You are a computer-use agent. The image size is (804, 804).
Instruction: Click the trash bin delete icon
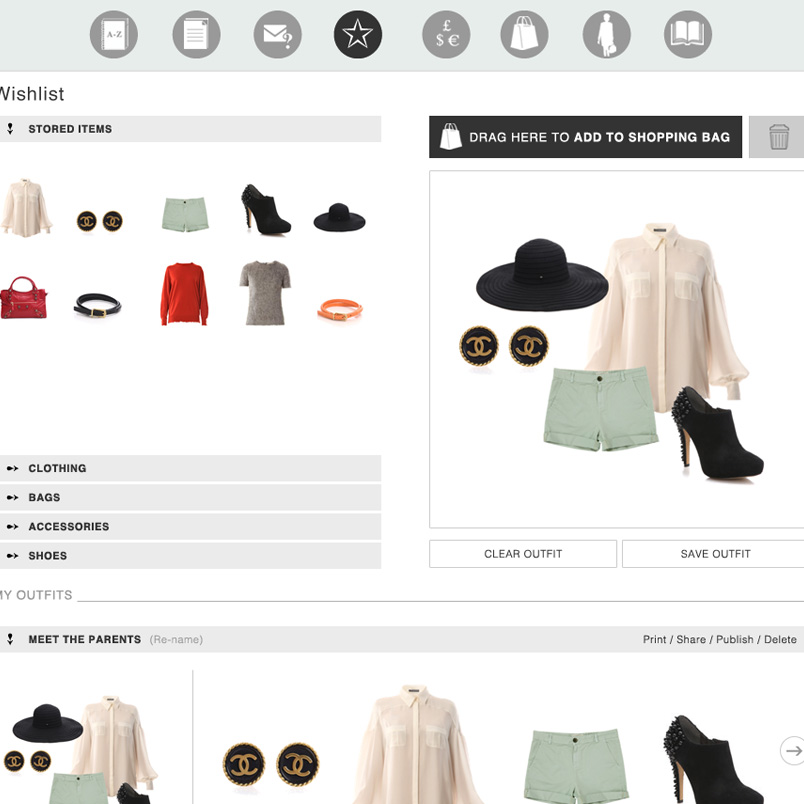pyautogui.click(x=778, y=137)
